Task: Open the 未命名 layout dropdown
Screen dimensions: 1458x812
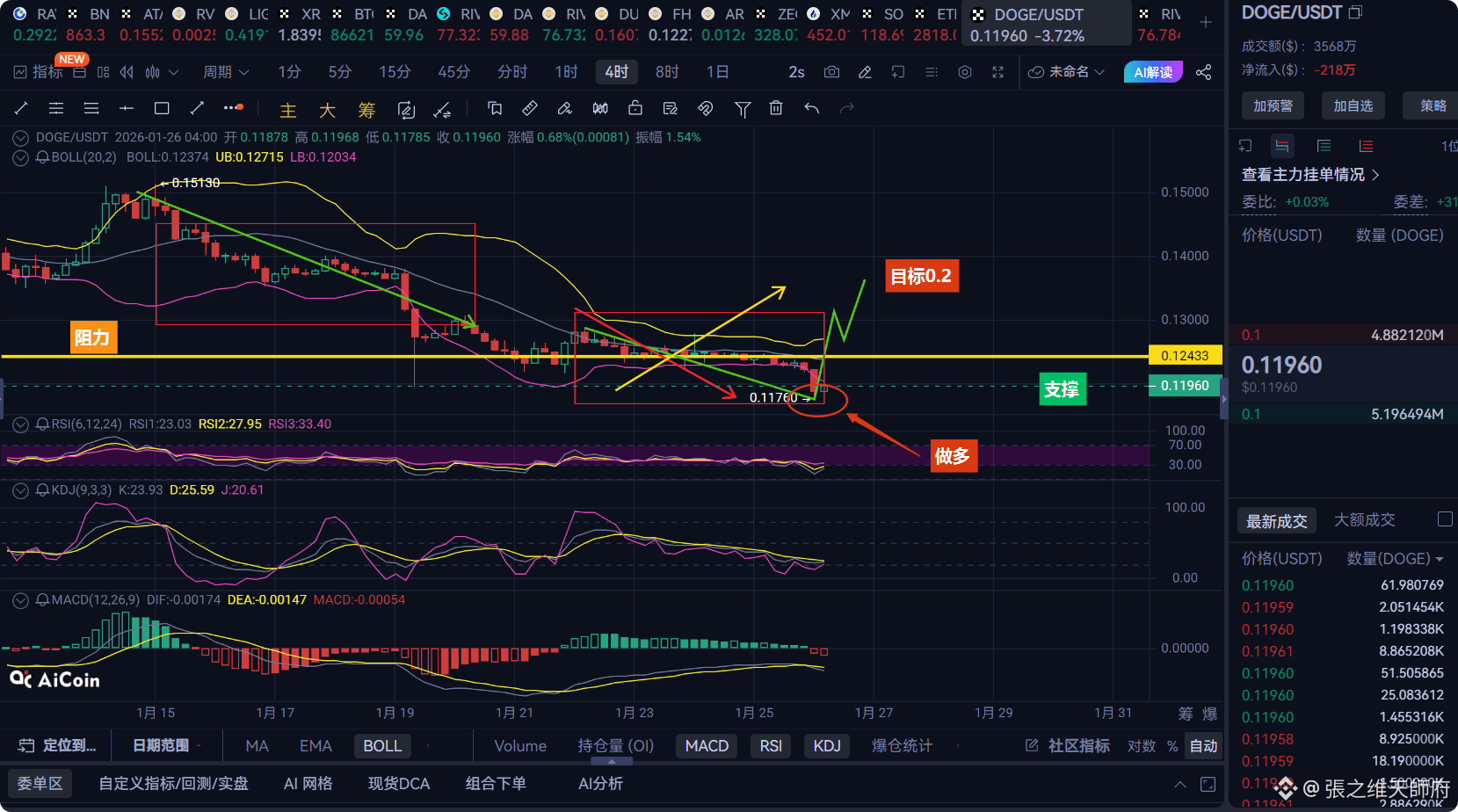Action: click(x=1066, y=72)
